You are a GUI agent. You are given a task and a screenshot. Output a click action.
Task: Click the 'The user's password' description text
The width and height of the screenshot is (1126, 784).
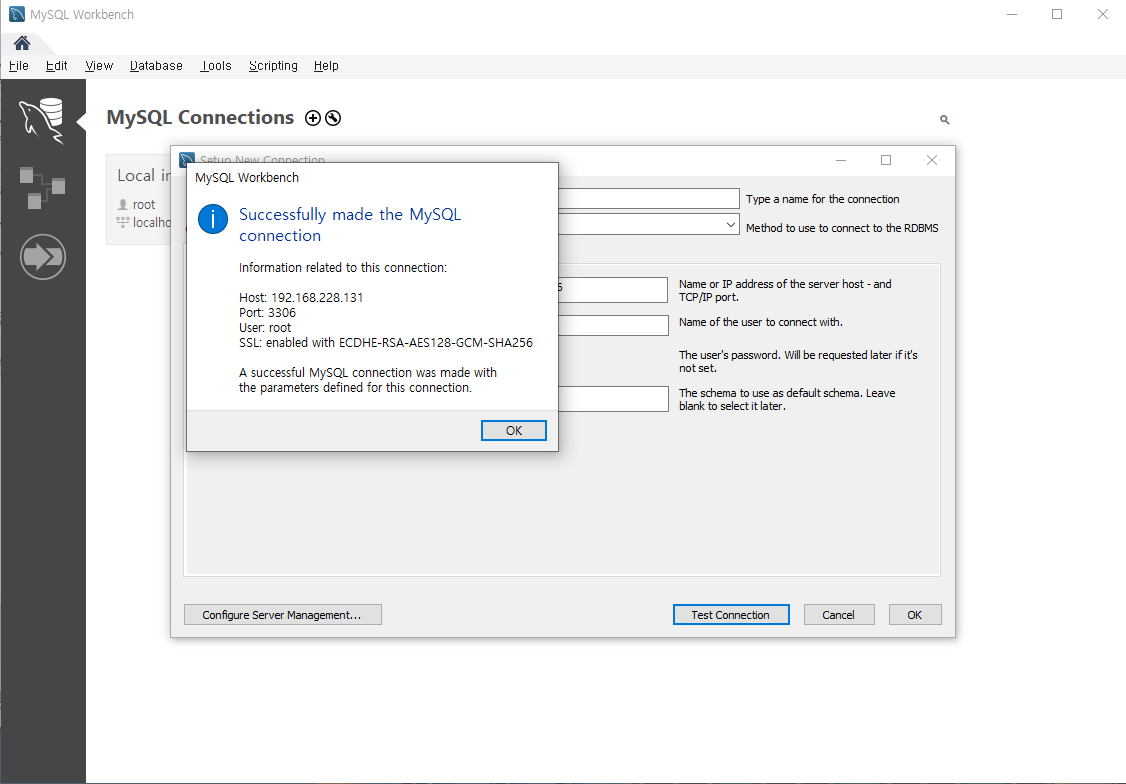tap(799, 361)
